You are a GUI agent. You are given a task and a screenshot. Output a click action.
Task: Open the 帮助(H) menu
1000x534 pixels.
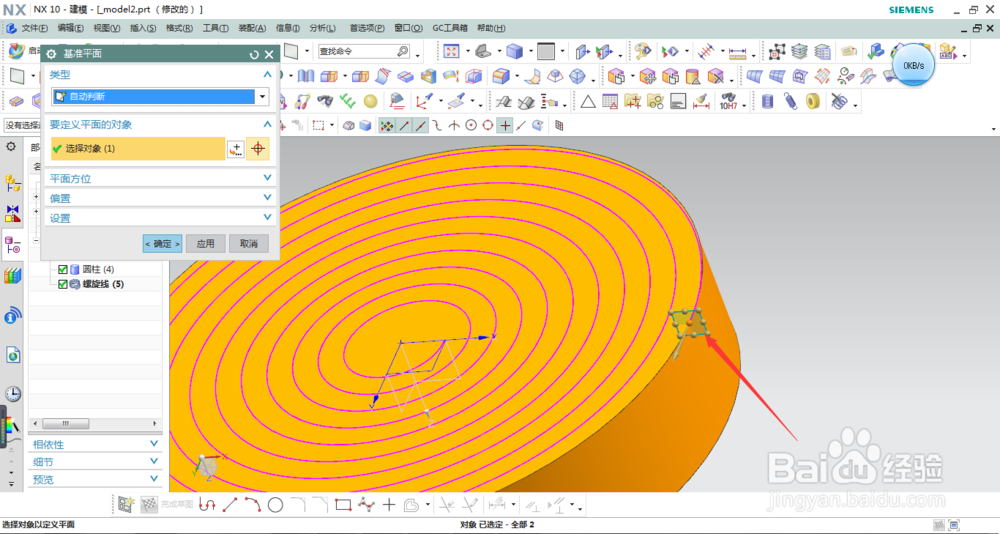(491, 28)
